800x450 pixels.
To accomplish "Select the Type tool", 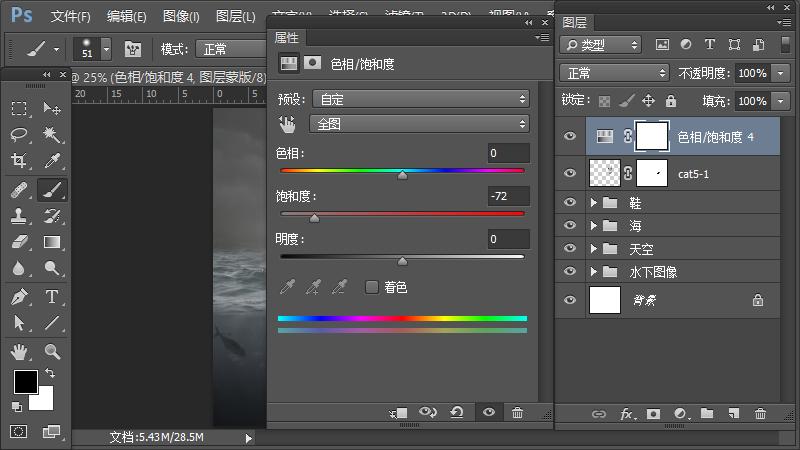I will point(51,297).
